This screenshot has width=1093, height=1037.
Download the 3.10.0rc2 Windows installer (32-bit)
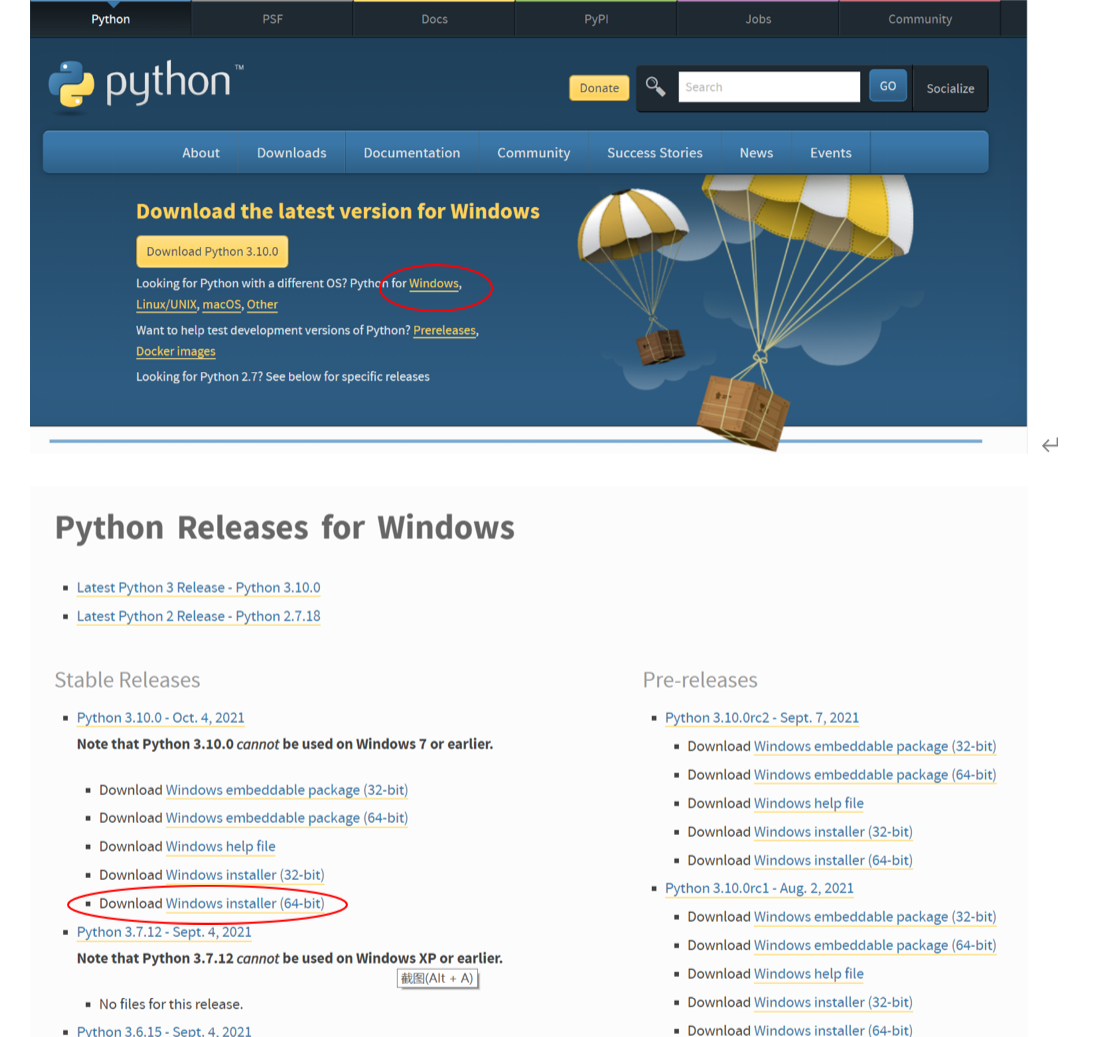click(x=833, y=832)
